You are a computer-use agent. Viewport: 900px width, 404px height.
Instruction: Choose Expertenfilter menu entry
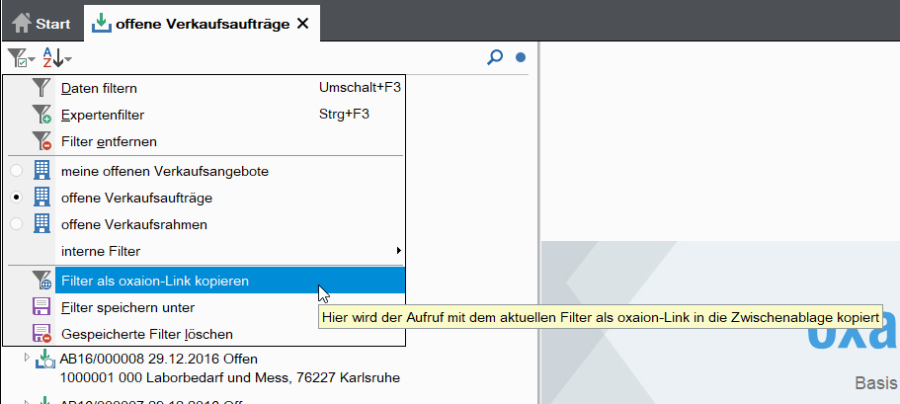pos(204,115)
